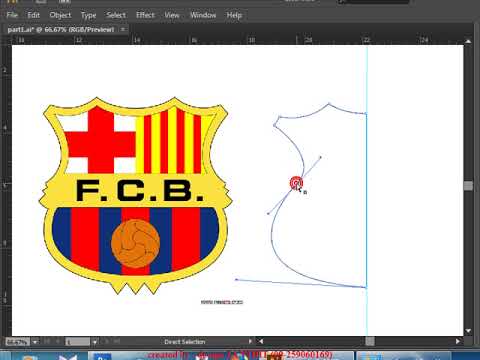Open the Effect menu
Viewport: 480px width, 360px height.
click(x=145, y=15)
